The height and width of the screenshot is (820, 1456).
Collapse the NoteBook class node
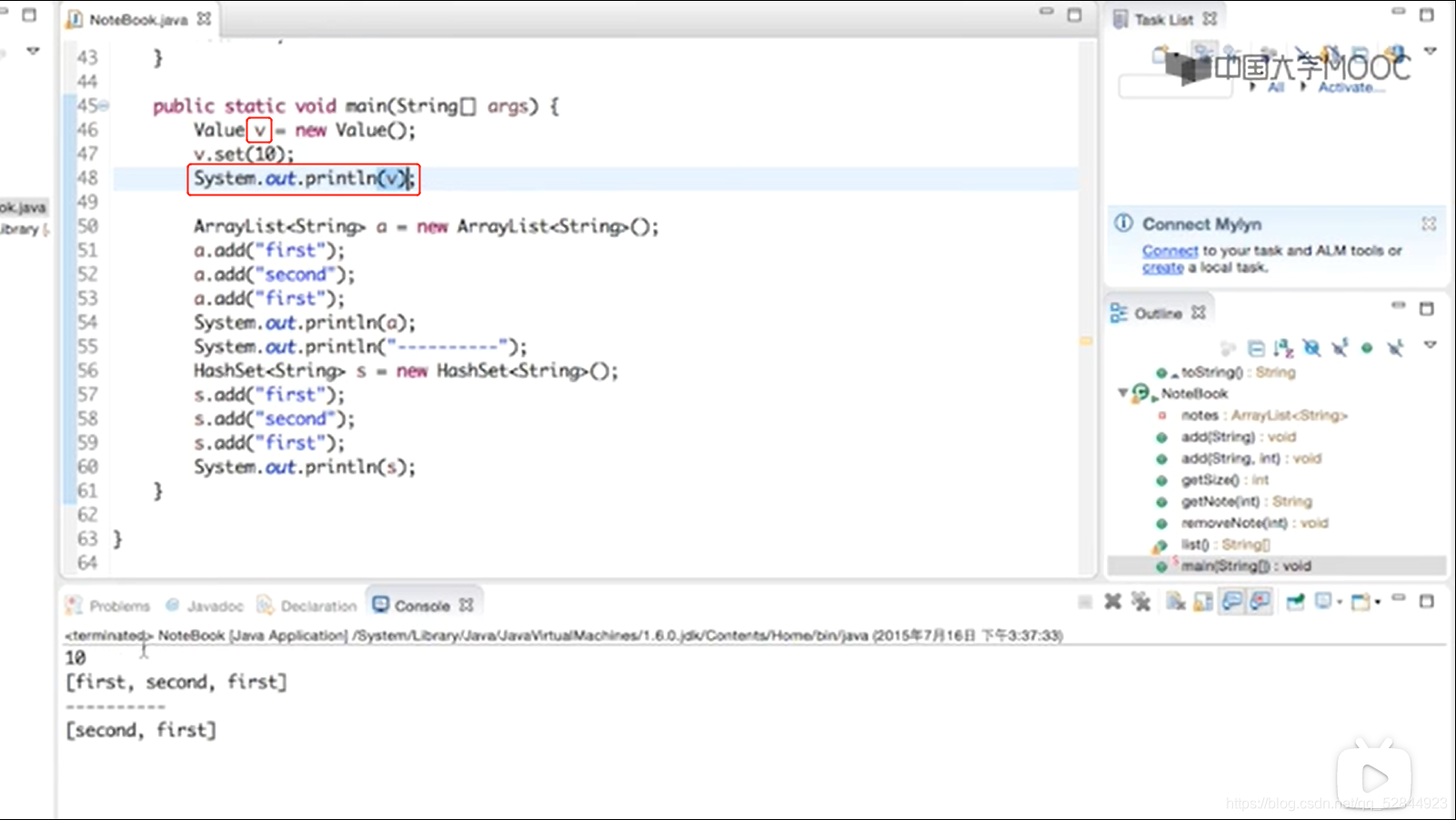coord(1122,393)
